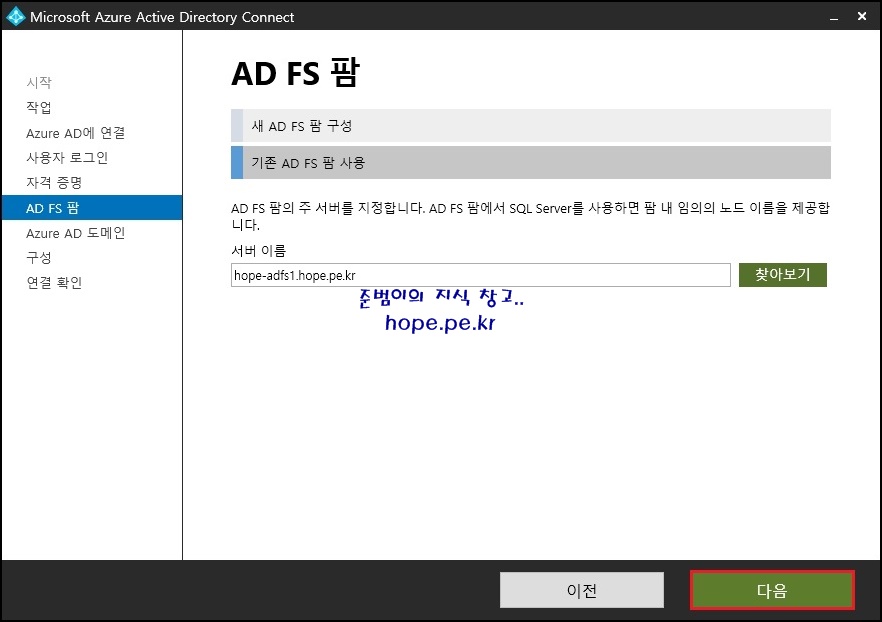Close the Azure AD Connect window
This screenshot has height=622, width=882.
point(862,16)
